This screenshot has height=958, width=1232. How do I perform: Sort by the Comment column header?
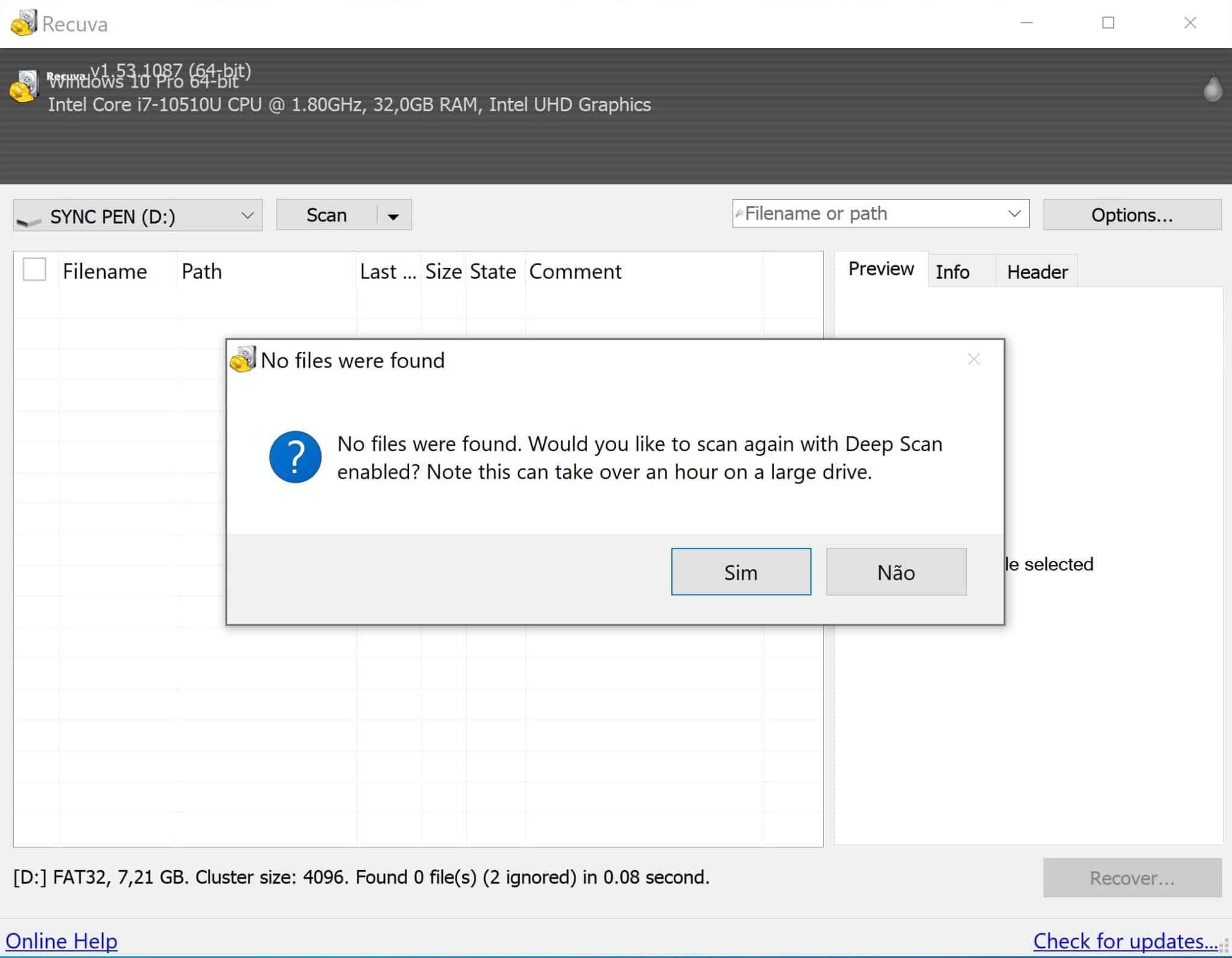click(x=644, y=271)
